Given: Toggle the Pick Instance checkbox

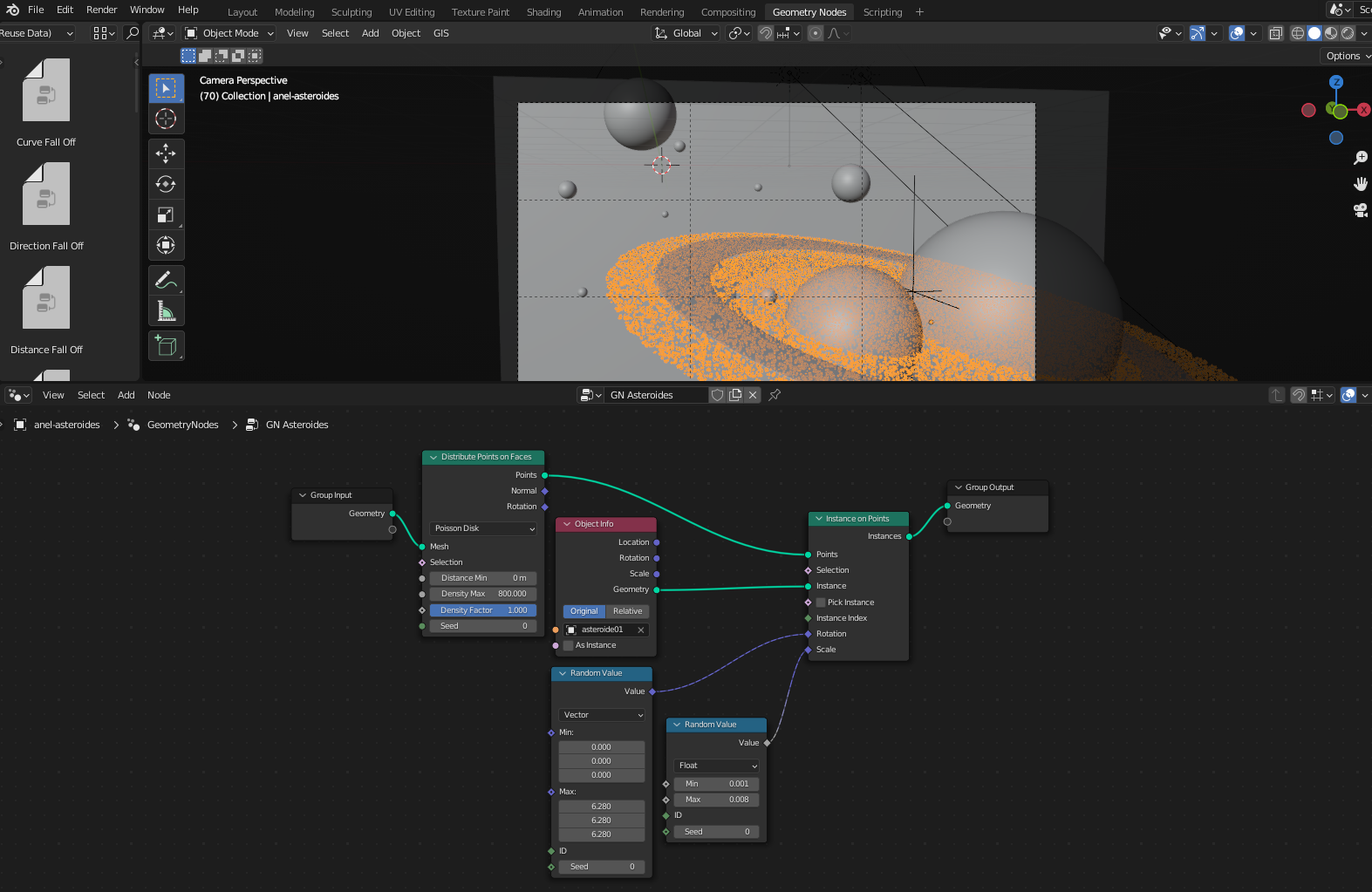Looking at the screenshot, I should coord(821,603).
